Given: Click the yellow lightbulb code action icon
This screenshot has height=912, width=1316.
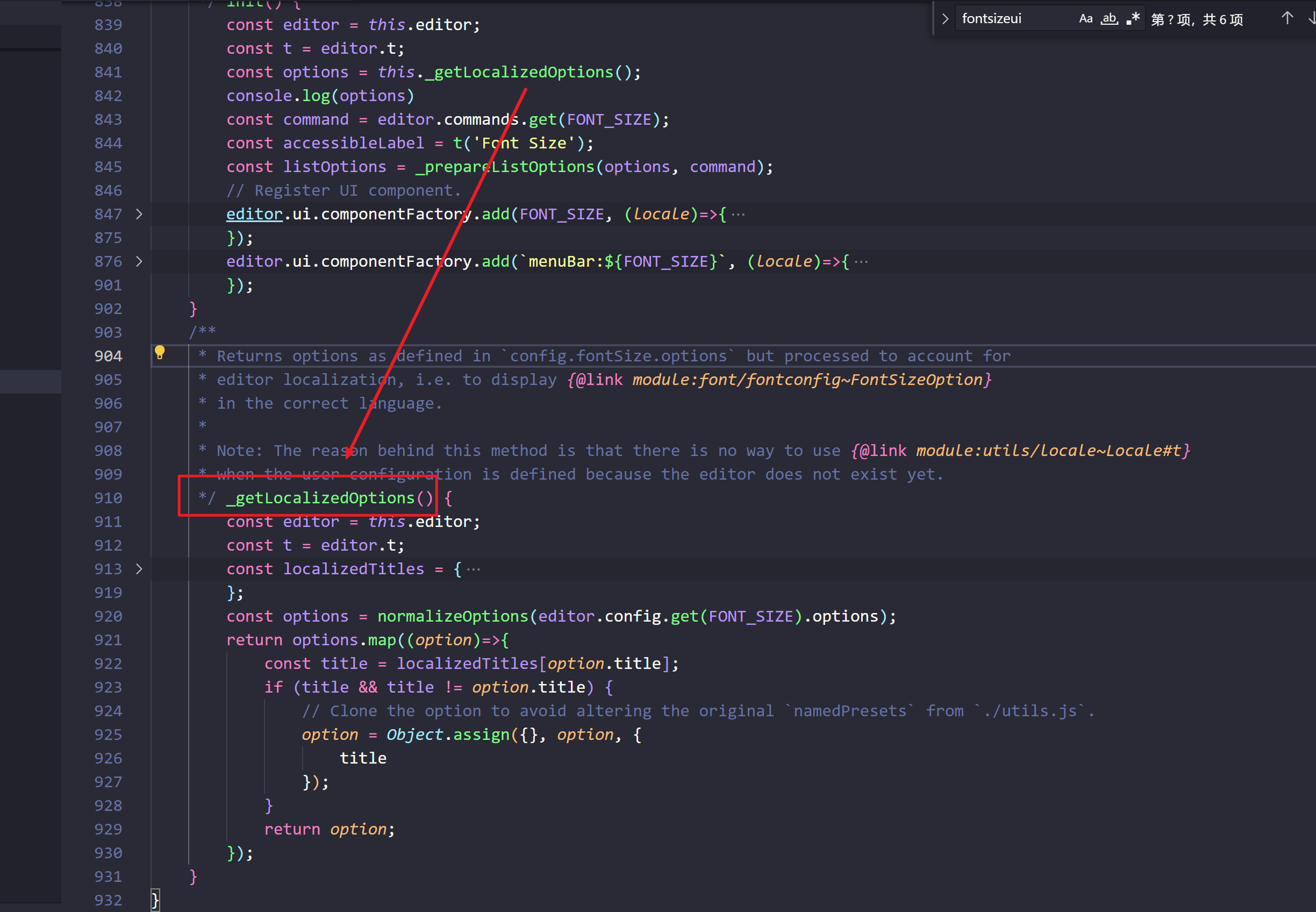Looking at the screenshot, I should pos(159,352).
